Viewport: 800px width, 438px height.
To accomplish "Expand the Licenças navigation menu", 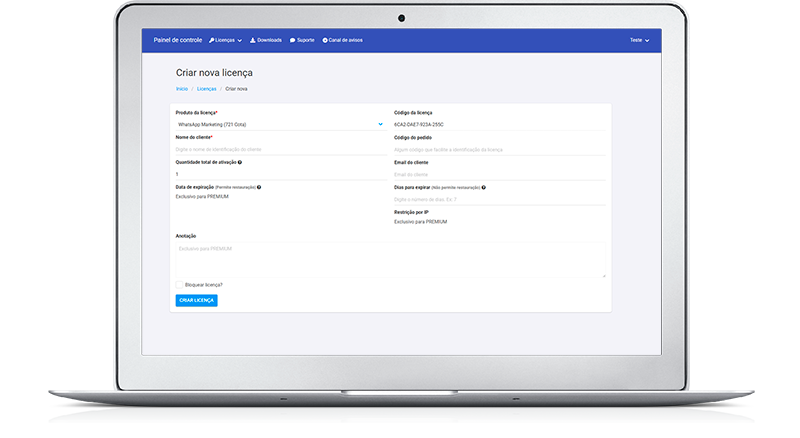I will pyautogui.click(x=228, y=40).
